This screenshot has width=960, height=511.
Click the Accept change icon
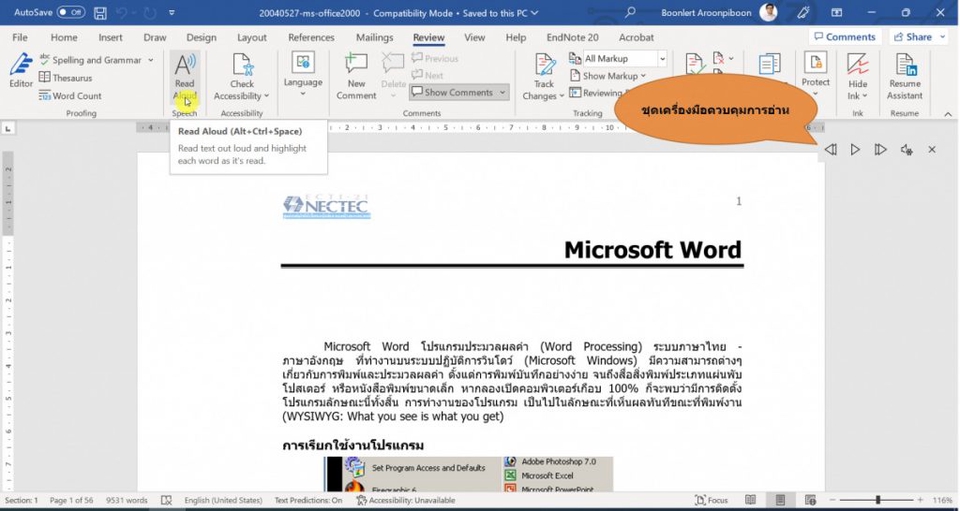[695, 63]
